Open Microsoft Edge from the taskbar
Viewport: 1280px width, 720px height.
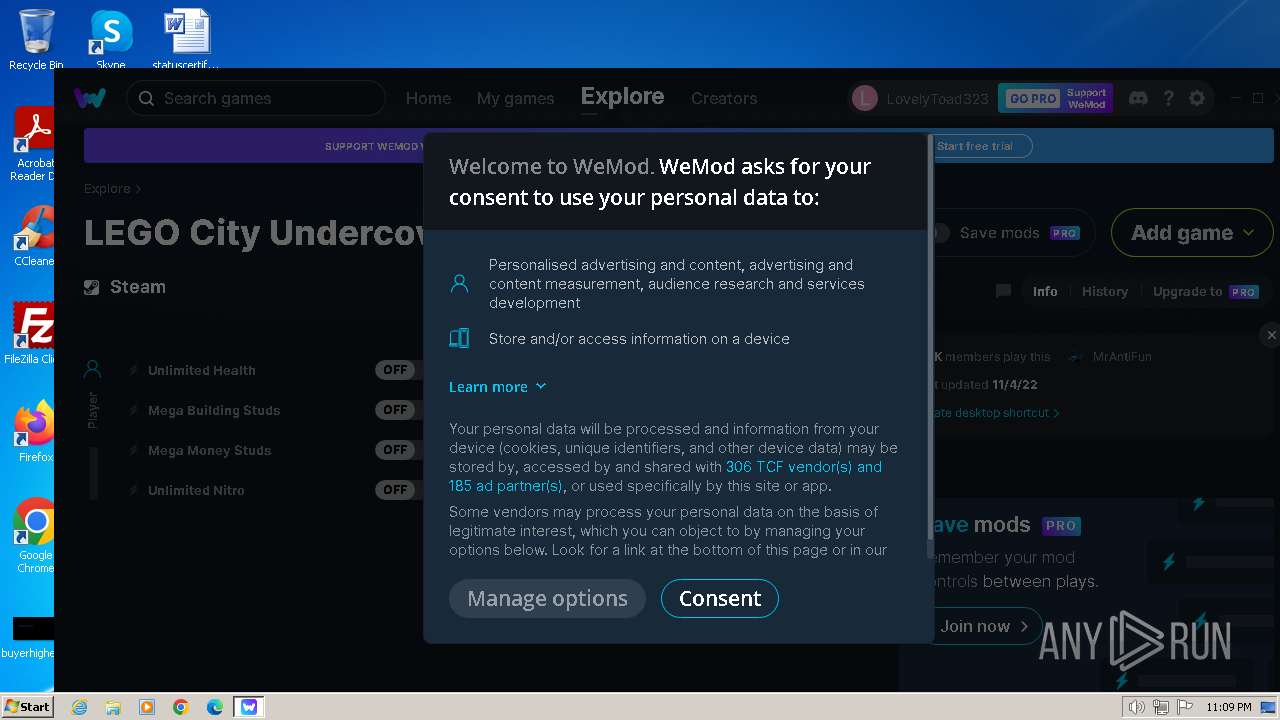[x=215, y=707]
